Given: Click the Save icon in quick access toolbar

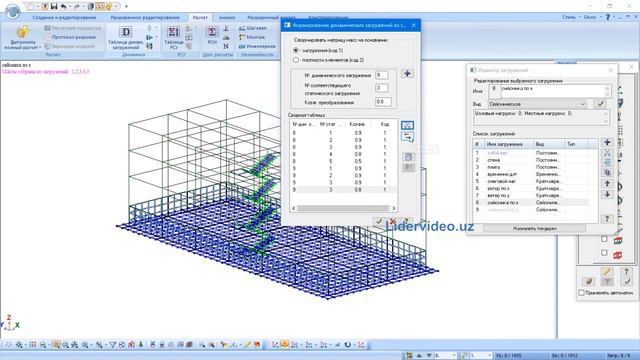Looking at the screenshot, I should [x=54, y=7].
